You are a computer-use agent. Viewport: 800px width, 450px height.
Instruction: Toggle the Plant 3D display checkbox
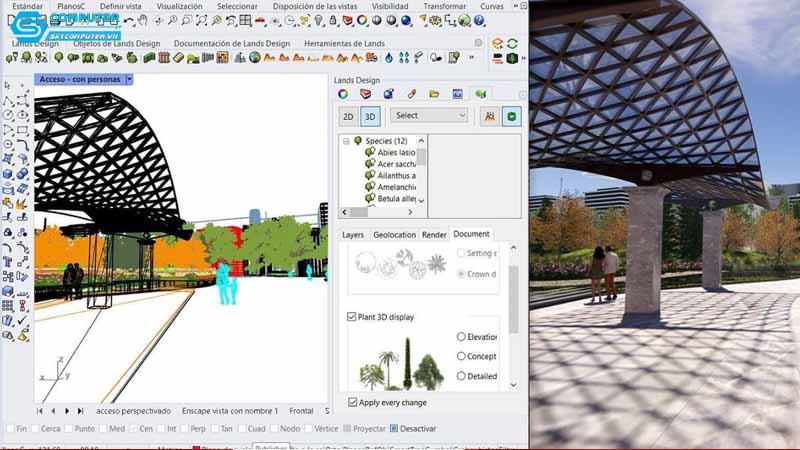click(x=352, y=317)
